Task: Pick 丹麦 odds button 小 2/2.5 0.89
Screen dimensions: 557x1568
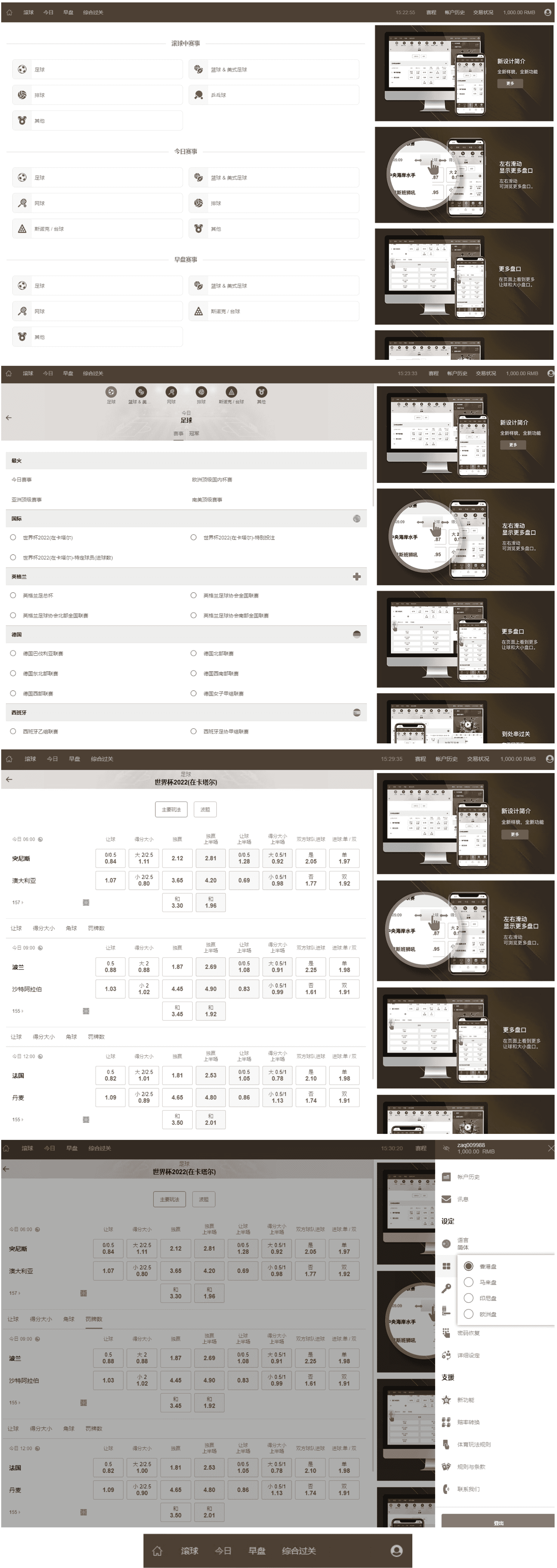Action: [x=144, y=1097]
